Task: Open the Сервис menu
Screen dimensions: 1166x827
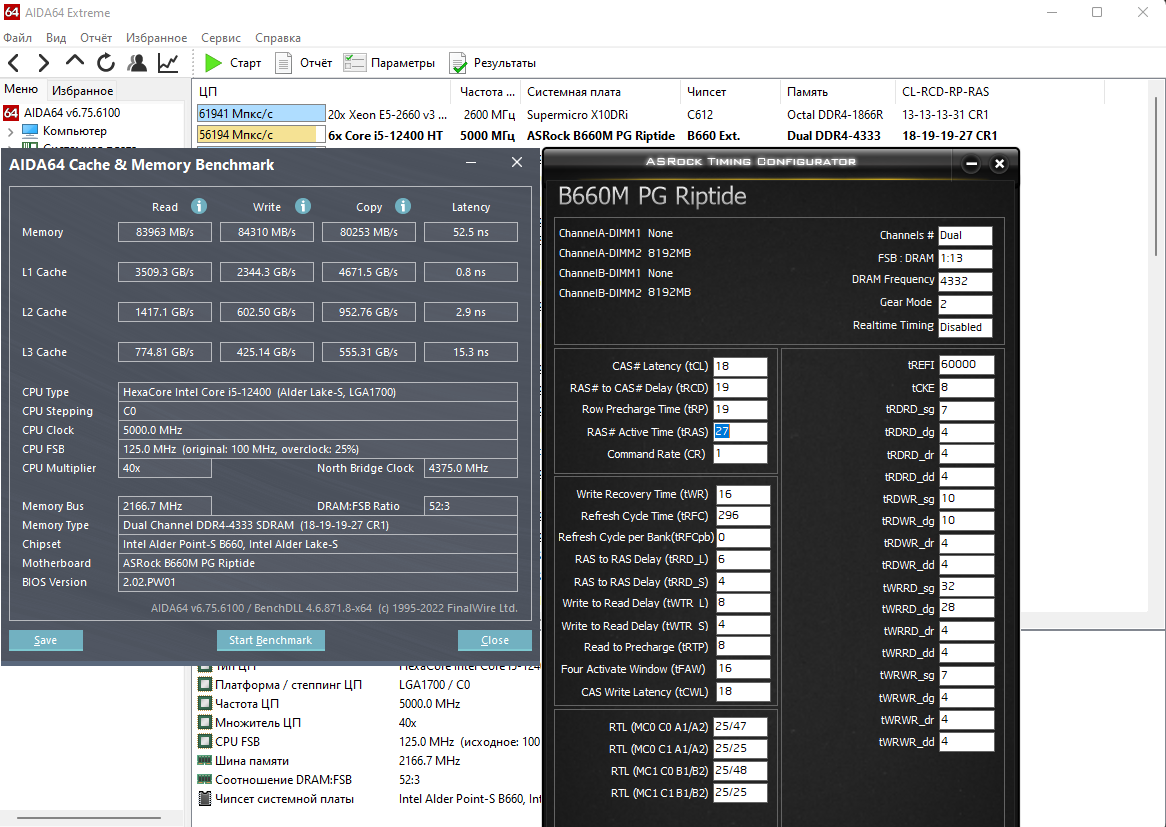Action: click(x=221, y=38)
